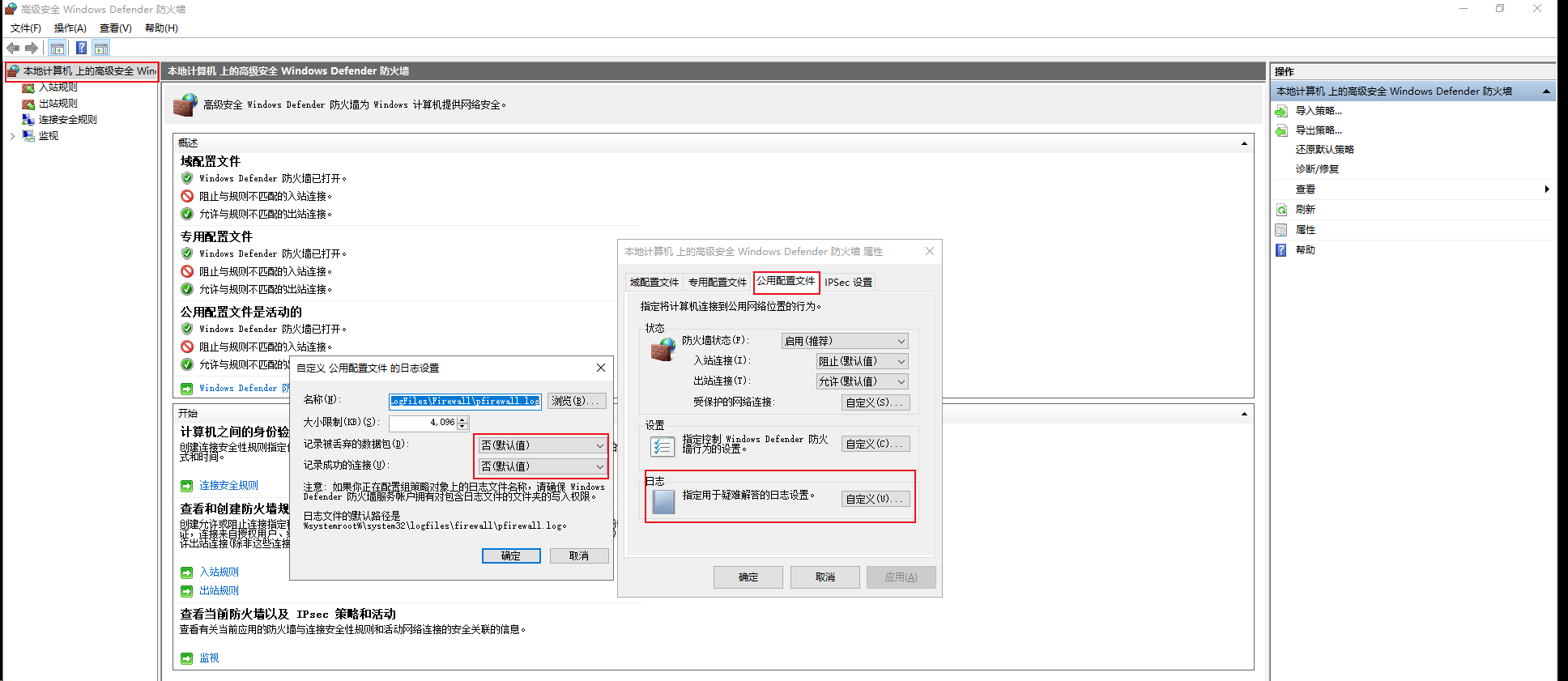Open the 操作(A) menu
The height and width of the screenshot is (681, 1568).
(70, 28)
